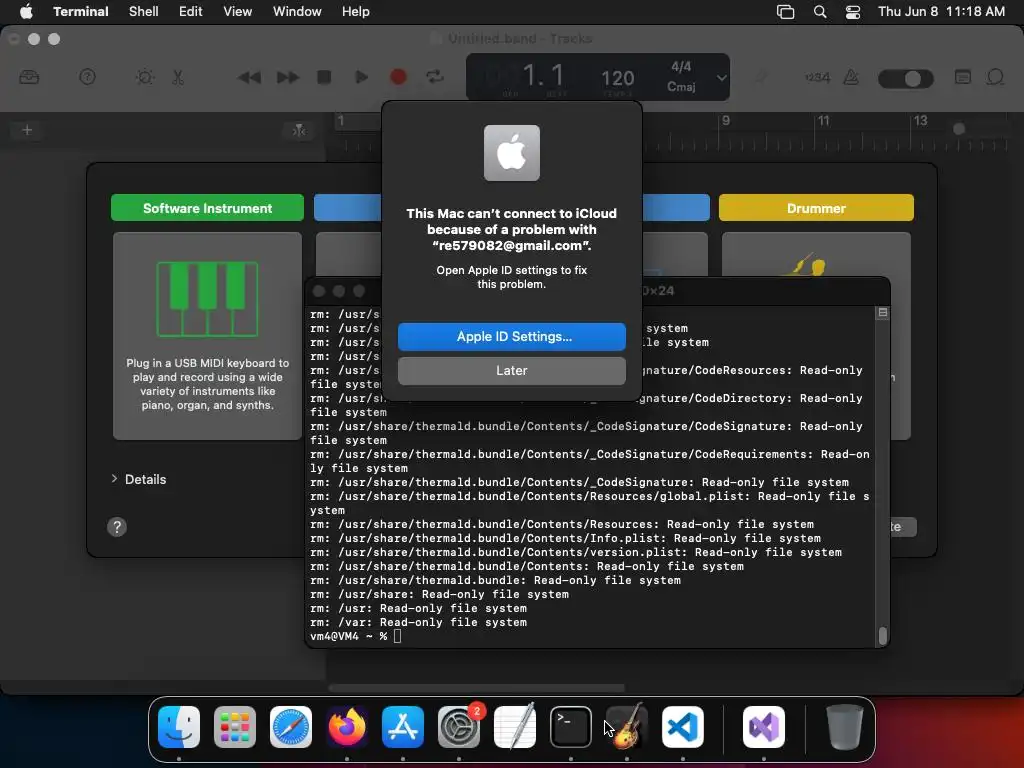The width and height of the screenshot is (1024, 768).
Task: Open the LCD display mode dropdown arrow
Action: tap(721, 77)
